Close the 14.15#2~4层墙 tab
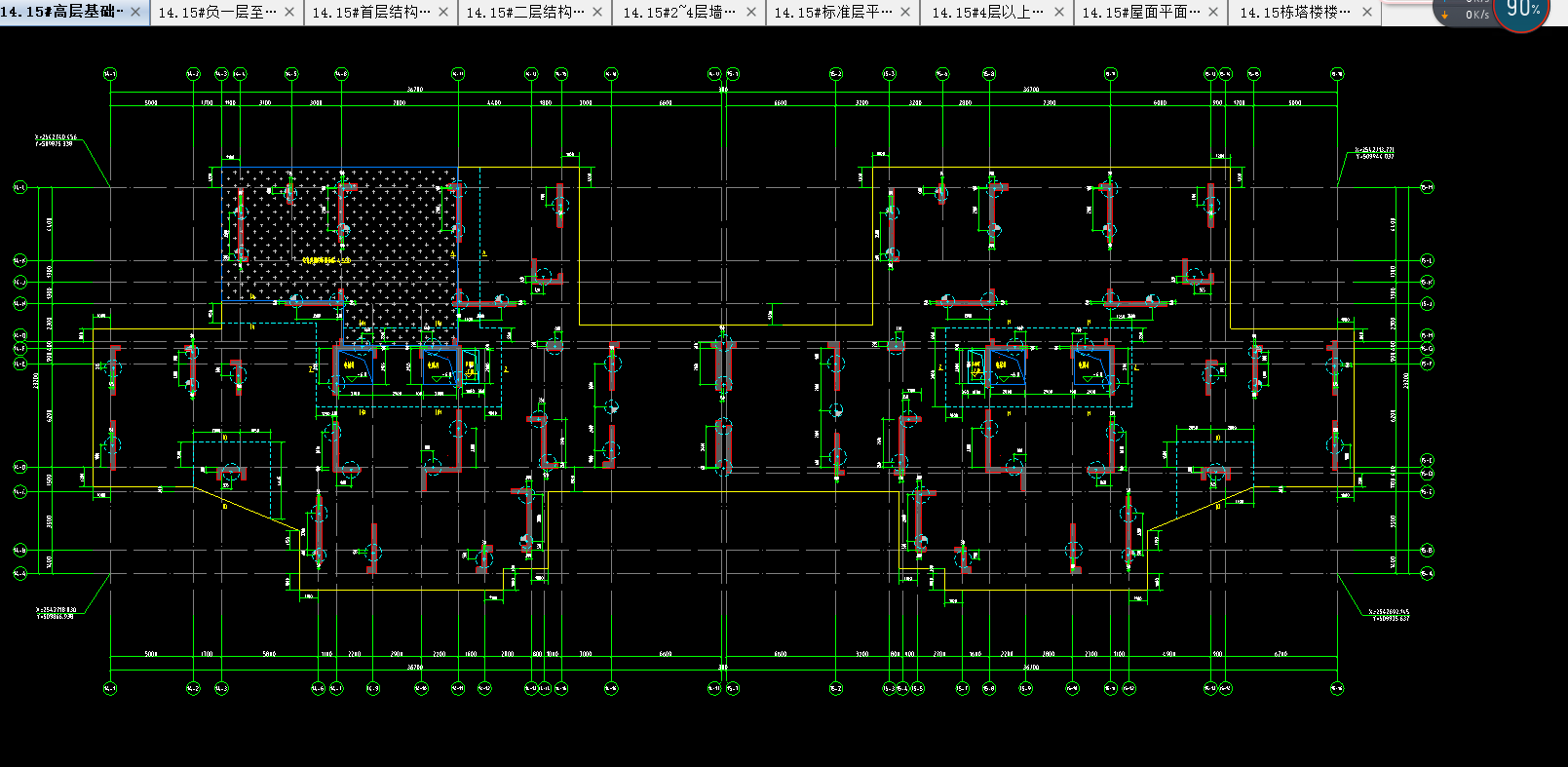 [x=751, y=13]
